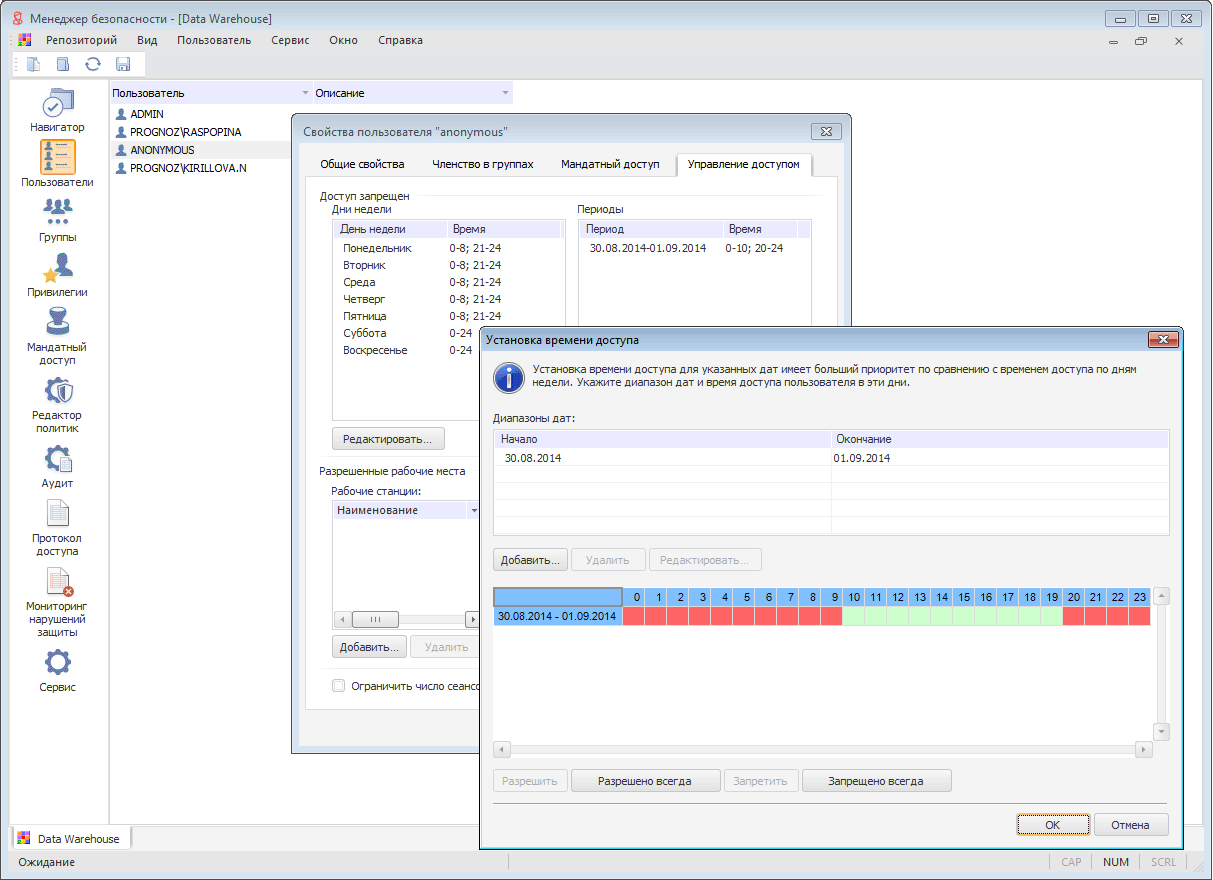The width and height of the screenshot is (1213, 880).
Task: Open the Наименование column dropdown arrow
Action: [x=473, y=511]
